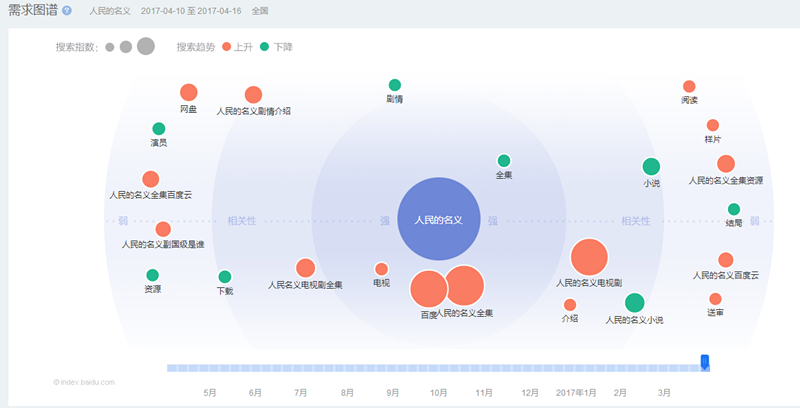Click the green 剧情 bubble
Image resolution: width=800 pixels, height=408 pixels.
(395, 85)
